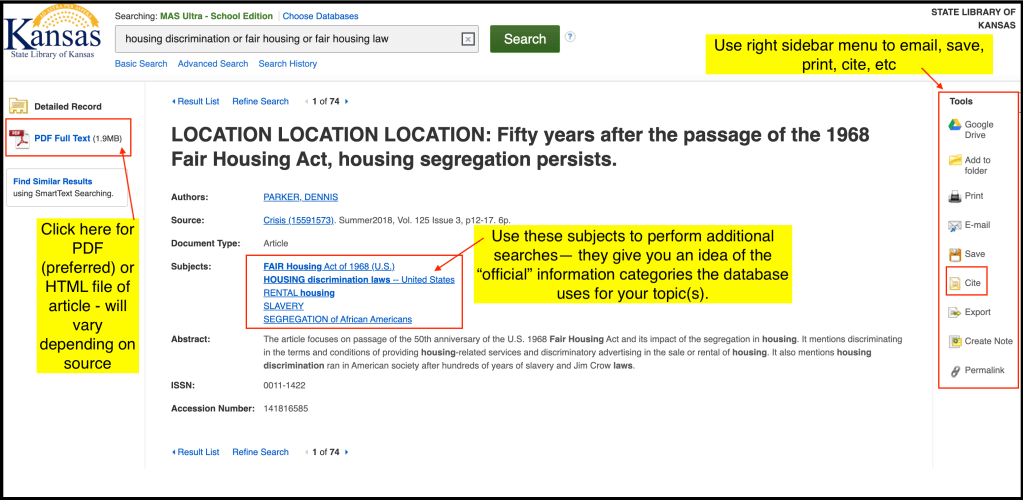This screenshot has width=1023, height=500.
Task: Open the Cite tool icon
Action: click(954, 284)
